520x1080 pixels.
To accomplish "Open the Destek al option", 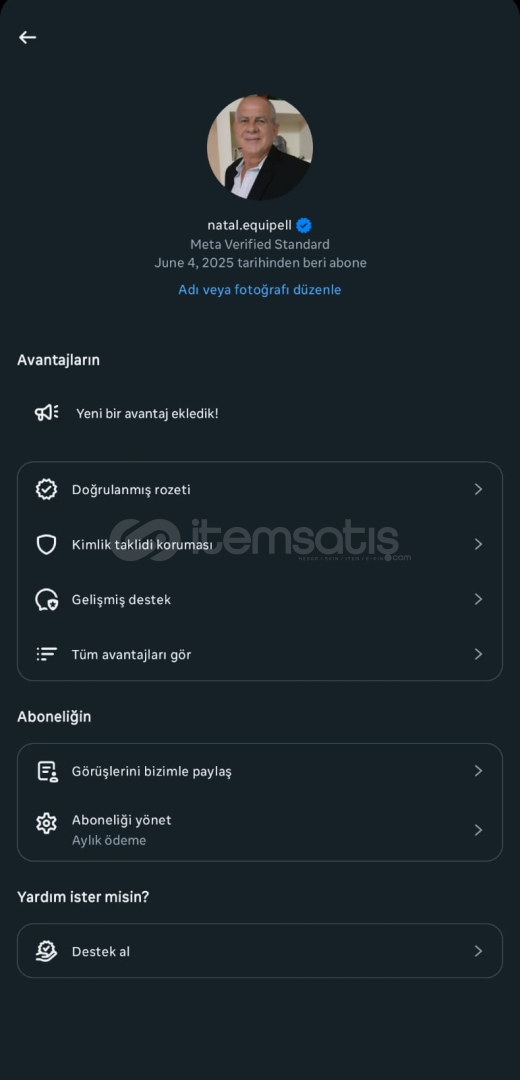I will point(260,951).
